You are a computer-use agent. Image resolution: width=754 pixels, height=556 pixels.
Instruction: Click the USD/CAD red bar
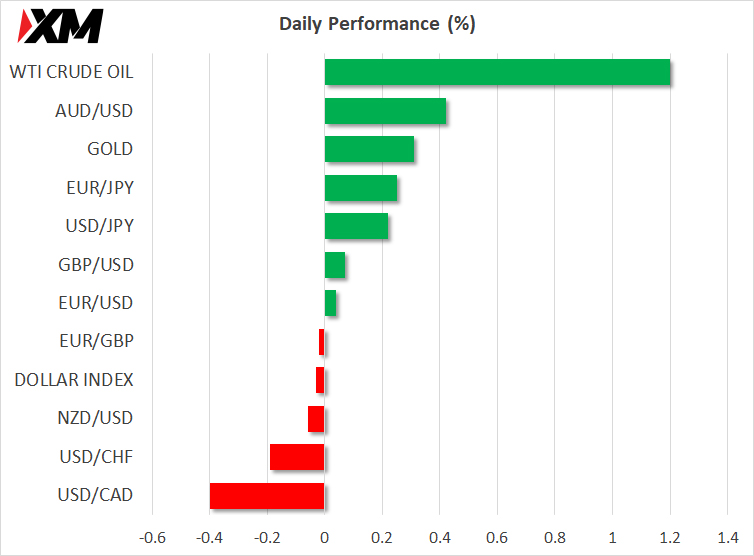(x=267, y=496)
